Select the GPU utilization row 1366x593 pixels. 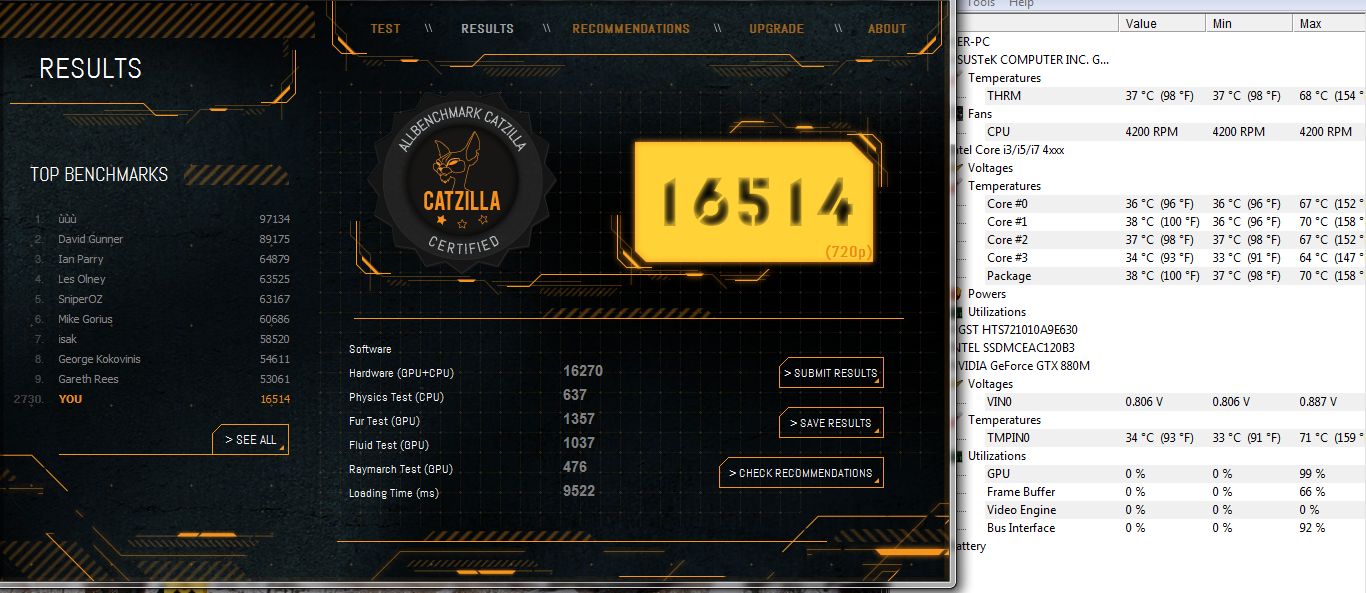(x=1161, y=474)
